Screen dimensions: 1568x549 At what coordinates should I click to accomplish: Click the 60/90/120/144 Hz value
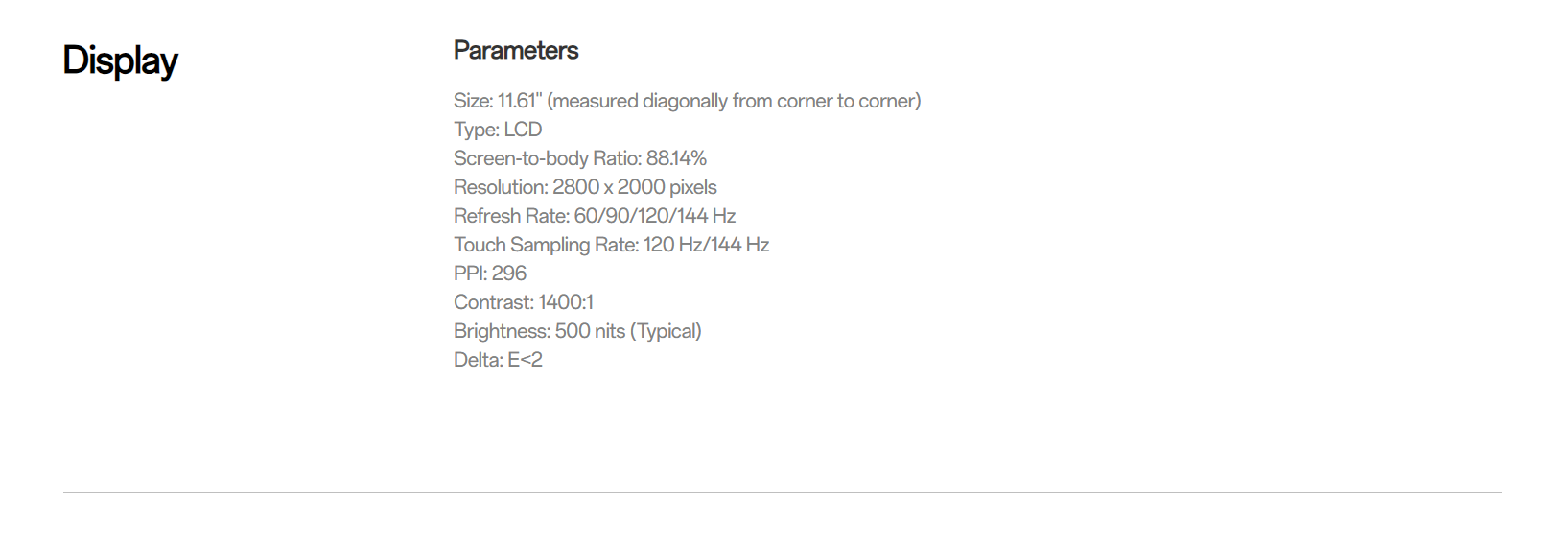(655, 216)
